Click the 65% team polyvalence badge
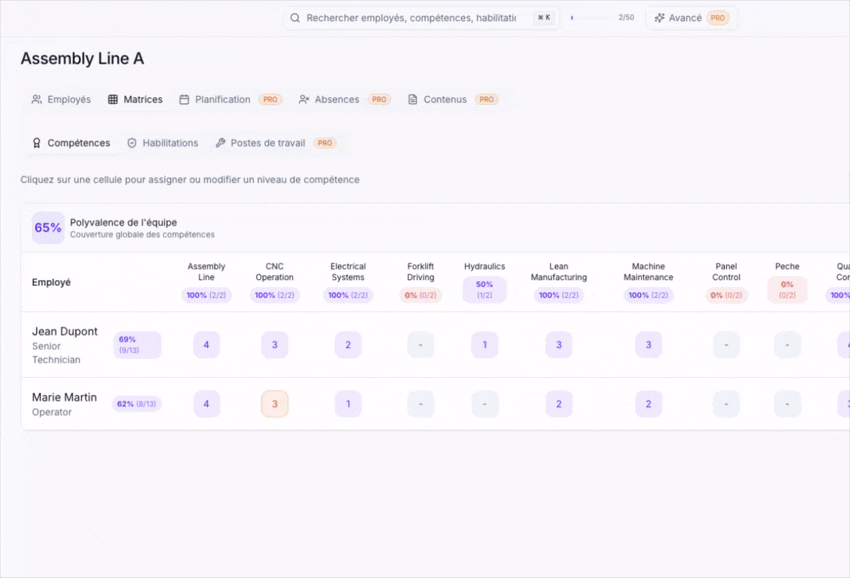 (x=48, y=228)
